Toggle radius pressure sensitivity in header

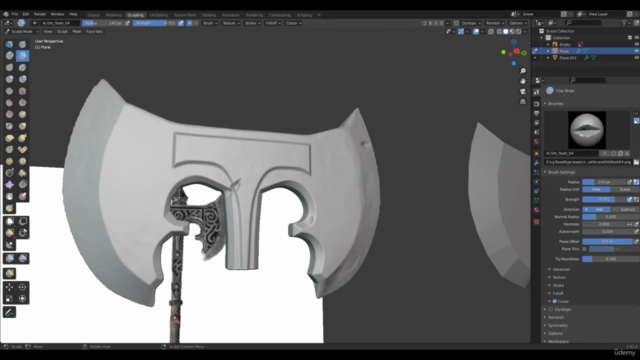pyautogui.click(x=127, y=23)
